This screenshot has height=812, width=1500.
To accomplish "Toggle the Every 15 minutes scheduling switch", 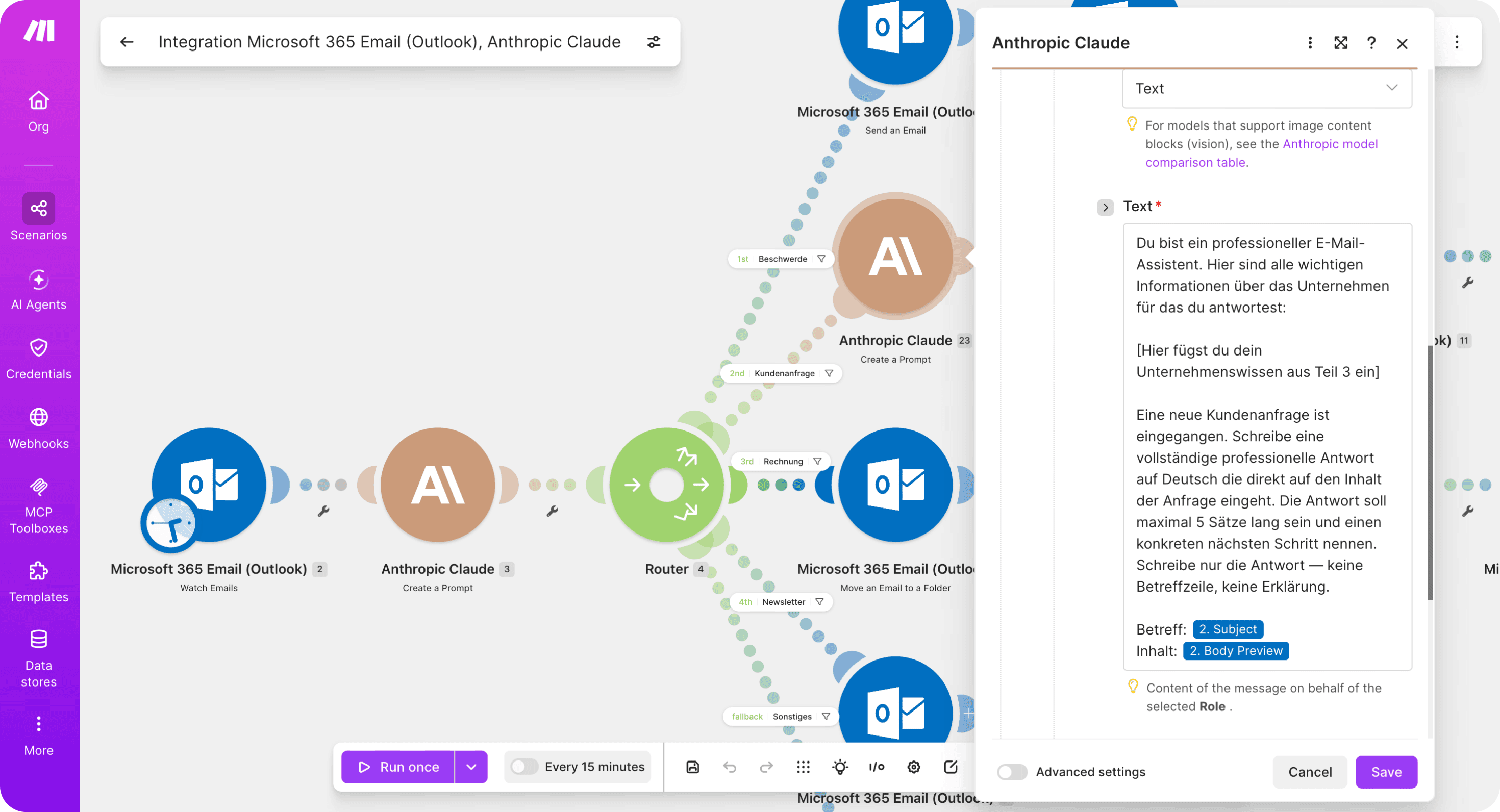I will (524, 767).
